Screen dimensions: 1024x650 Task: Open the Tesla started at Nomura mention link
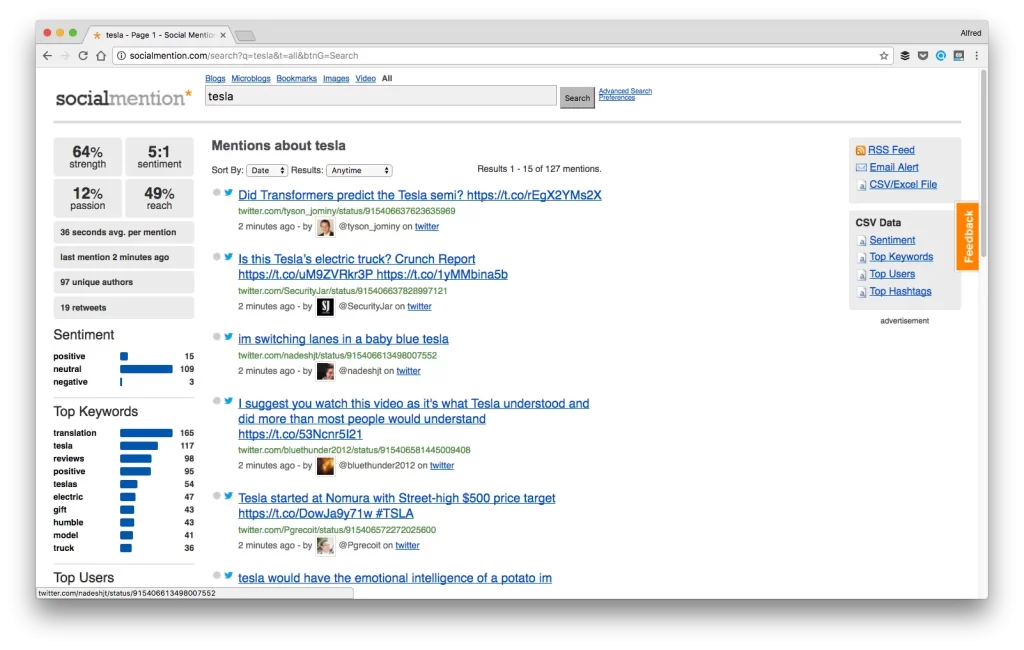396,506
